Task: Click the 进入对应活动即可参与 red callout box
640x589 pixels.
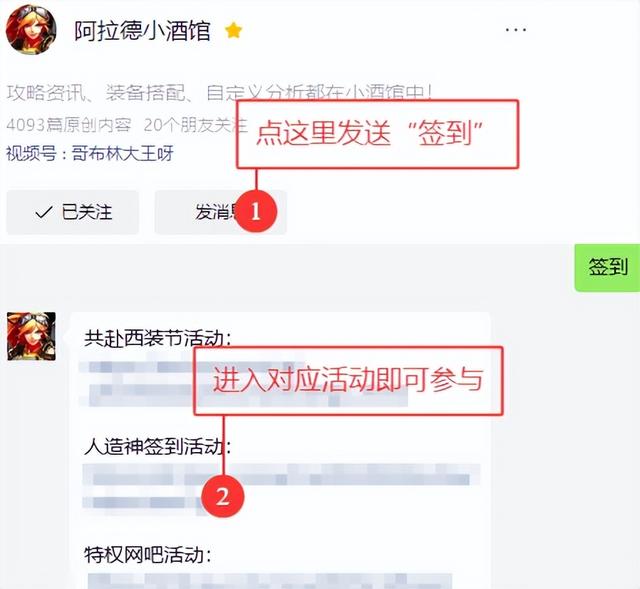Action: pos(348,380)
